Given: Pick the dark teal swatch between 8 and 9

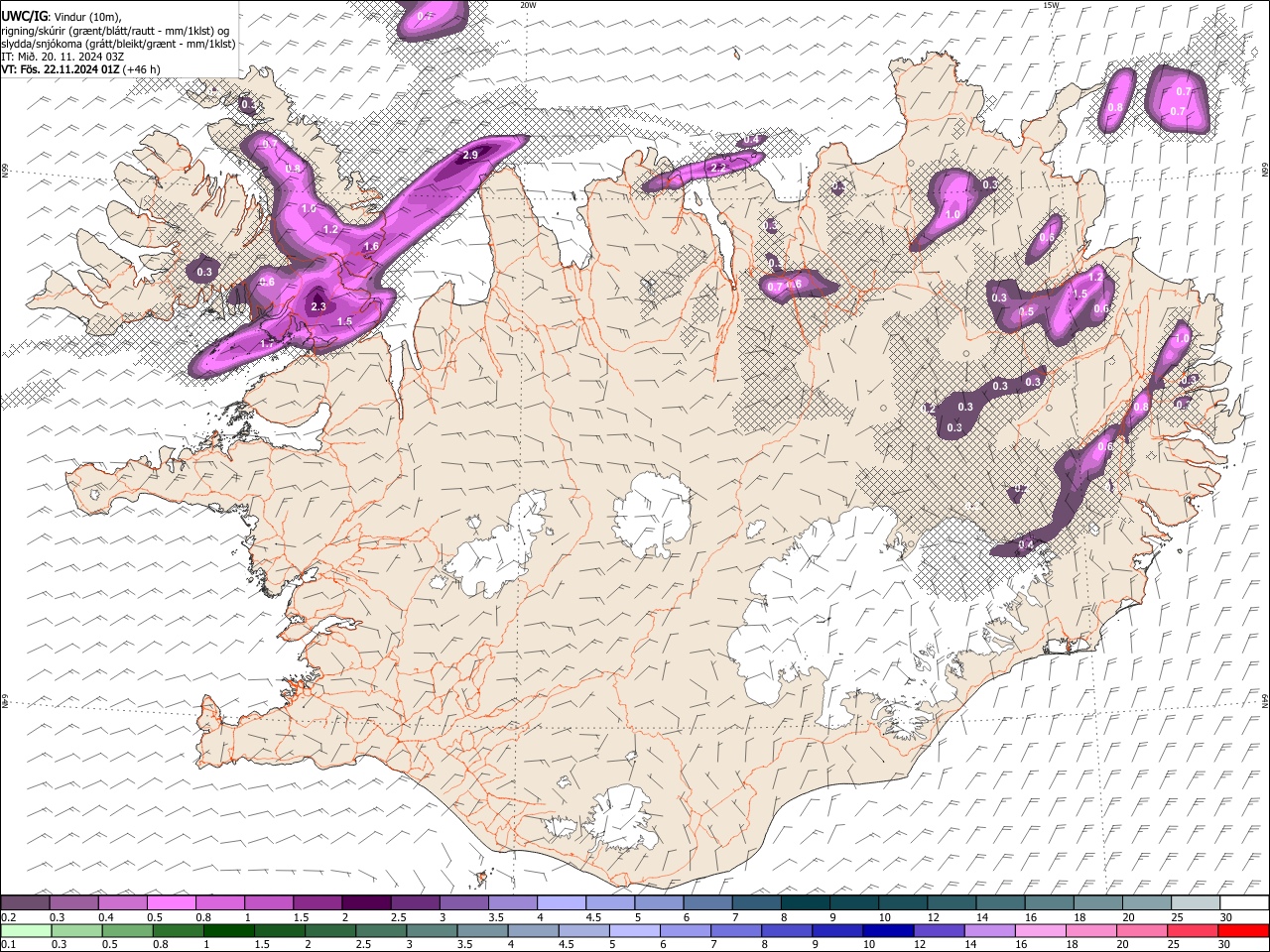Looking at the screenshot, I should [805, 902].
